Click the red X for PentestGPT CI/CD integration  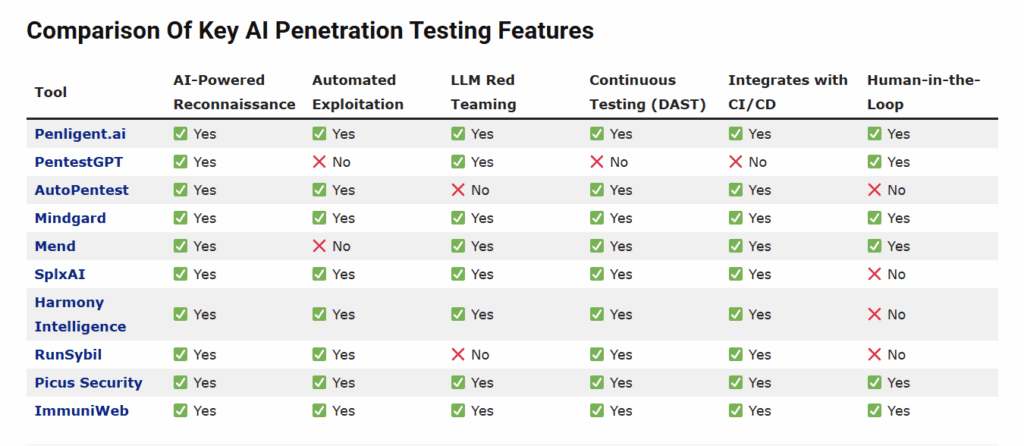tap(735, 162)
